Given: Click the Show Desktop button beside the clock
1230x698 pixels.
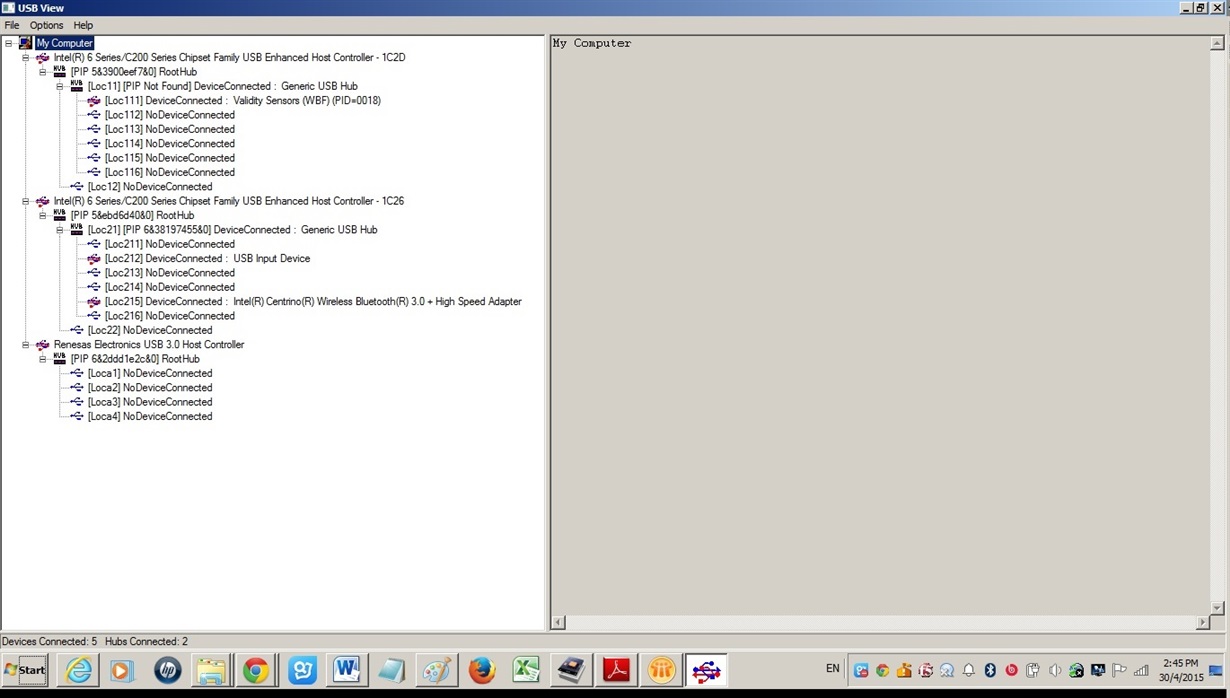Looking at the screenshot, I should click(x=1217, y=670).
